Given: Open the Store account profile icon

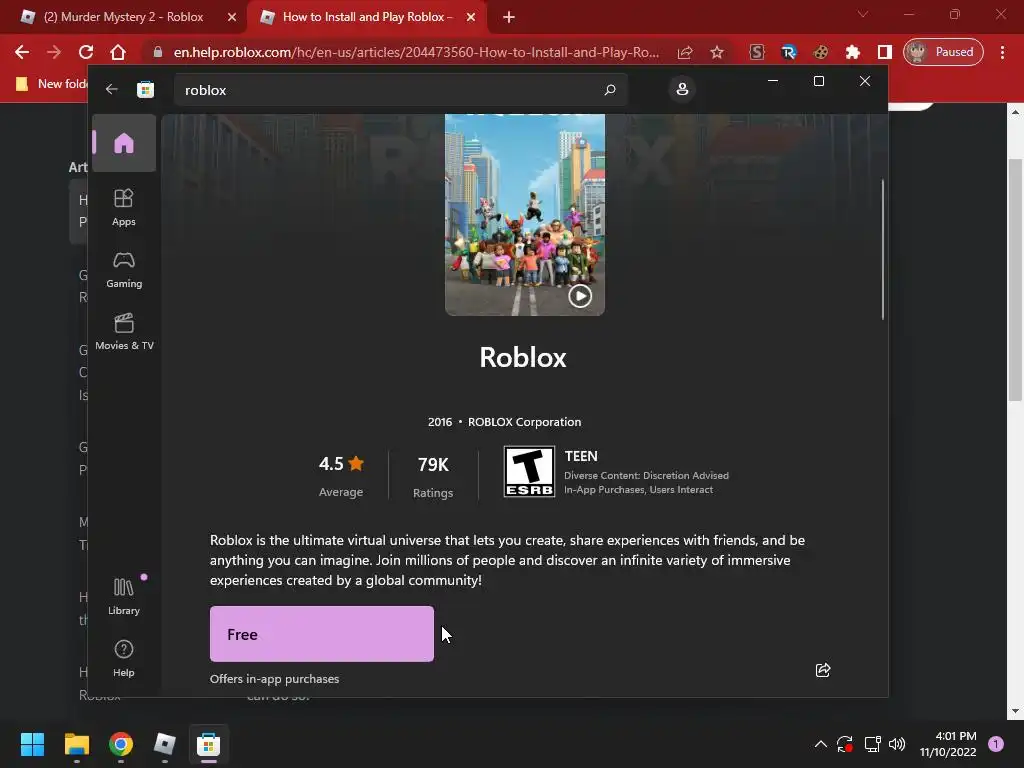Looking at the screenshot, I should pyautogui.click(x=682, y=89).
